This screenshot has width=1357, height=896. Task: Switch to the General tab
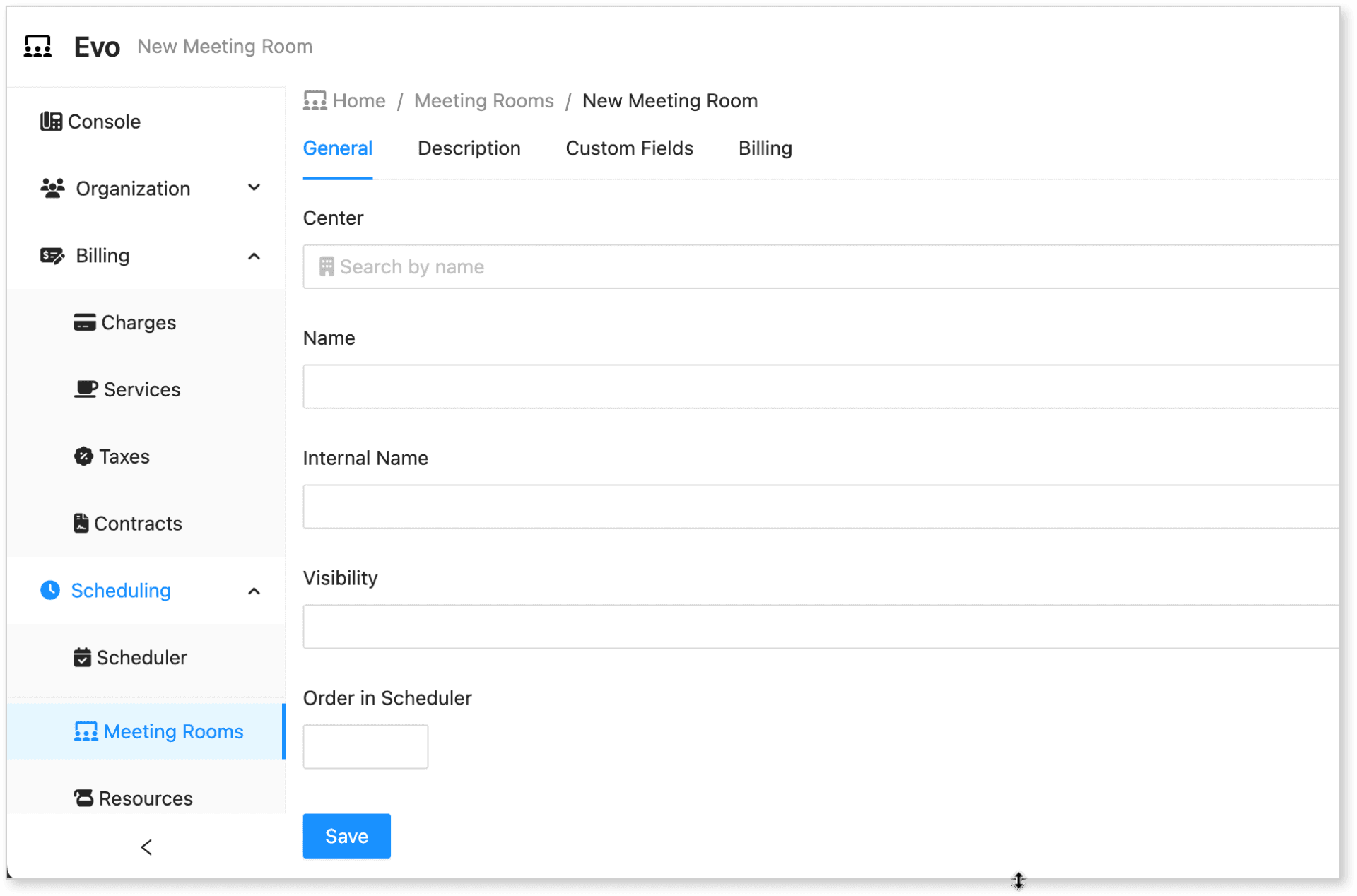(338, 148)
